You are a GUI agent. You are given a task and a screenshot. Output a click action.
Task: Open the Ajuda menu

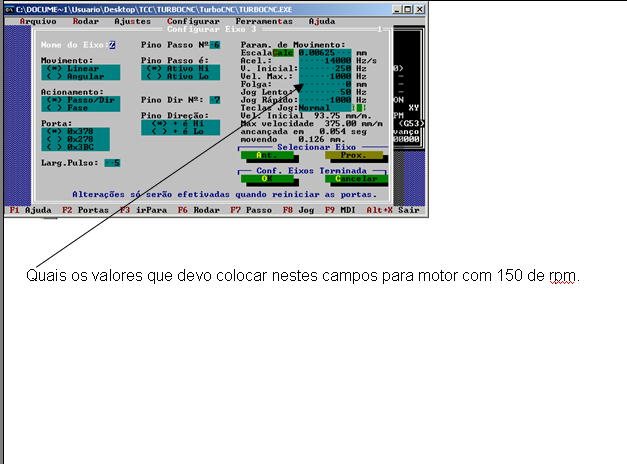(x=322, y=21)
